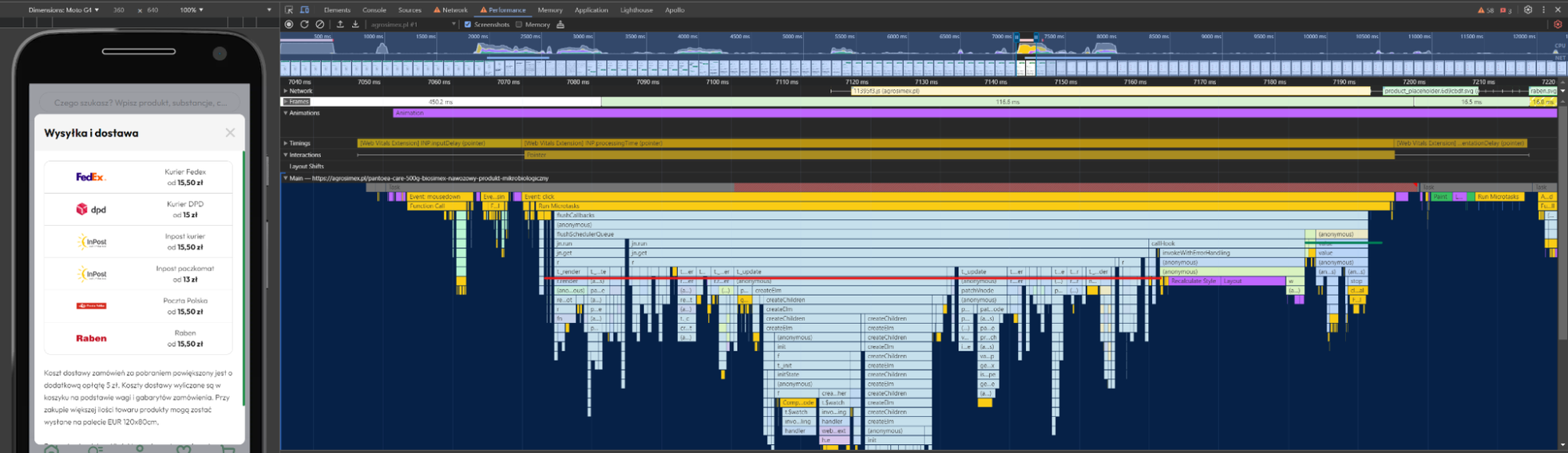This screenshot has width=1568, height=453.
Task: Click the Poczta Polska logo
Action: 91,305
